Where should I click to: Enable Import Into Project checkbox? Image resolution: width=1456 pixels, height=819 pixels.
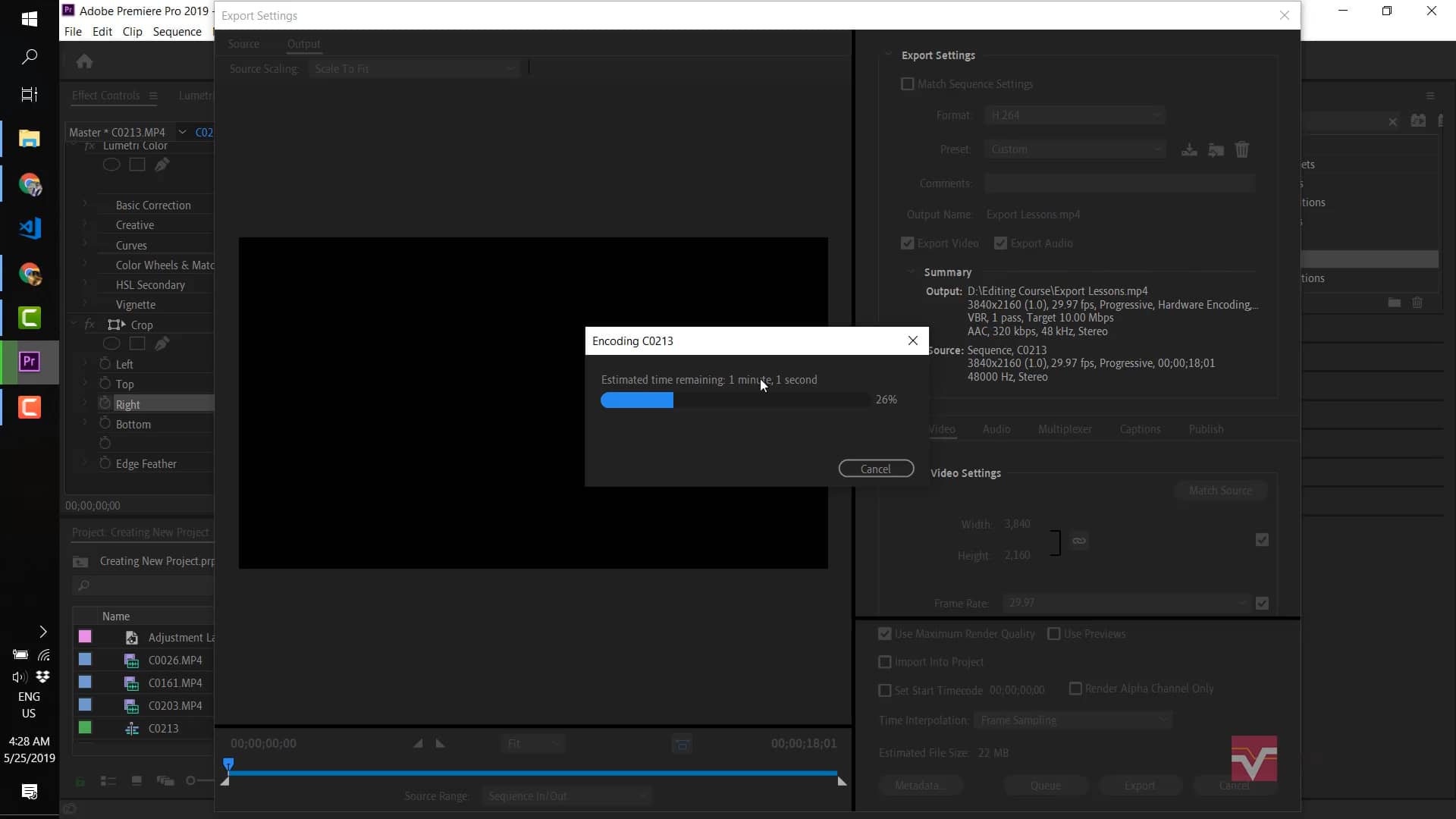[885, 662]
